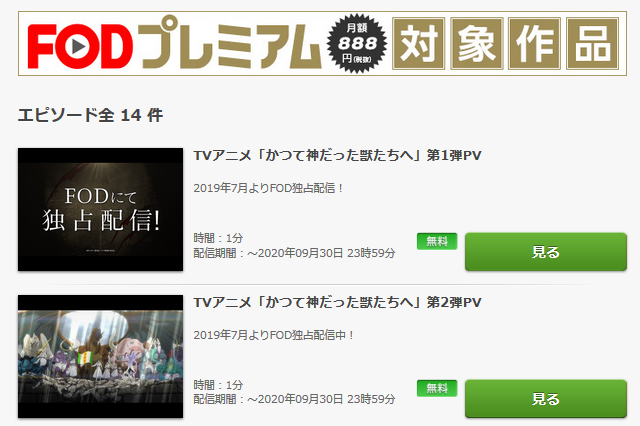Click the 品 tile in the banner
This screenshot has height=426, width=640.
pyautogui.click(x=592, y=44)
